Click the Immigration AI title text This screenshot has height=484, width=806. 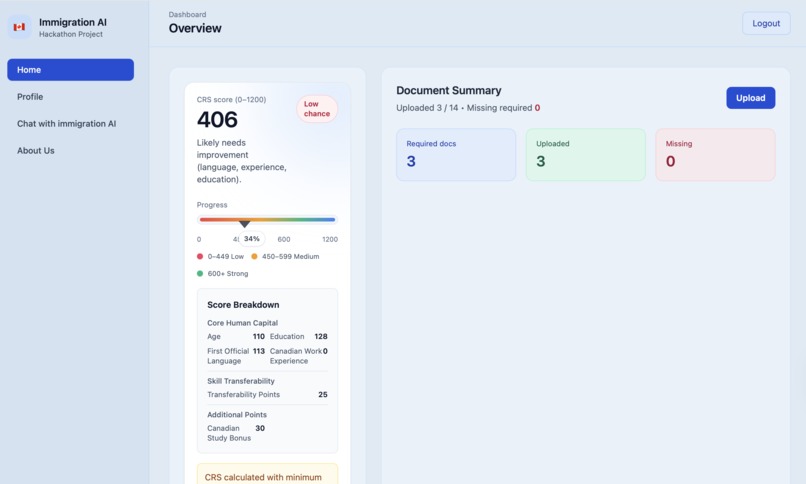73,22
